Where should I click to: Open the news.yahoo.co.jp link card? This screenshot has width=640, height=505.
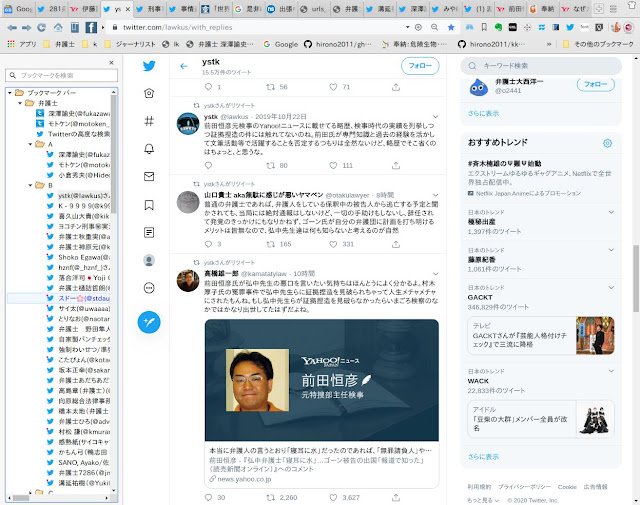coord(322,465)
